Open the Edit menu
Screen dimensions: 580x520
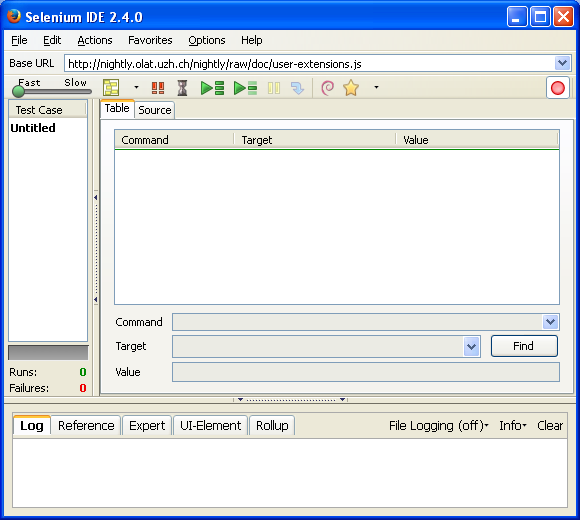[x=52, y=40]
